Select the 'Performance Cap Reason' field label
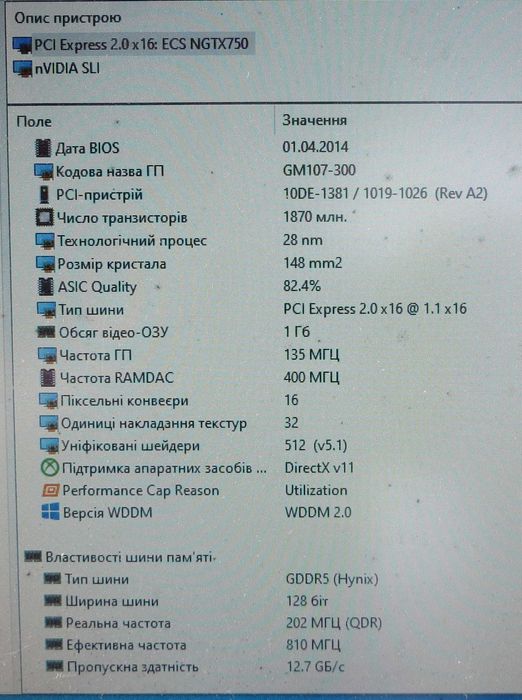The height and width of the screenshot is (700, 522). tap(141, 491)
